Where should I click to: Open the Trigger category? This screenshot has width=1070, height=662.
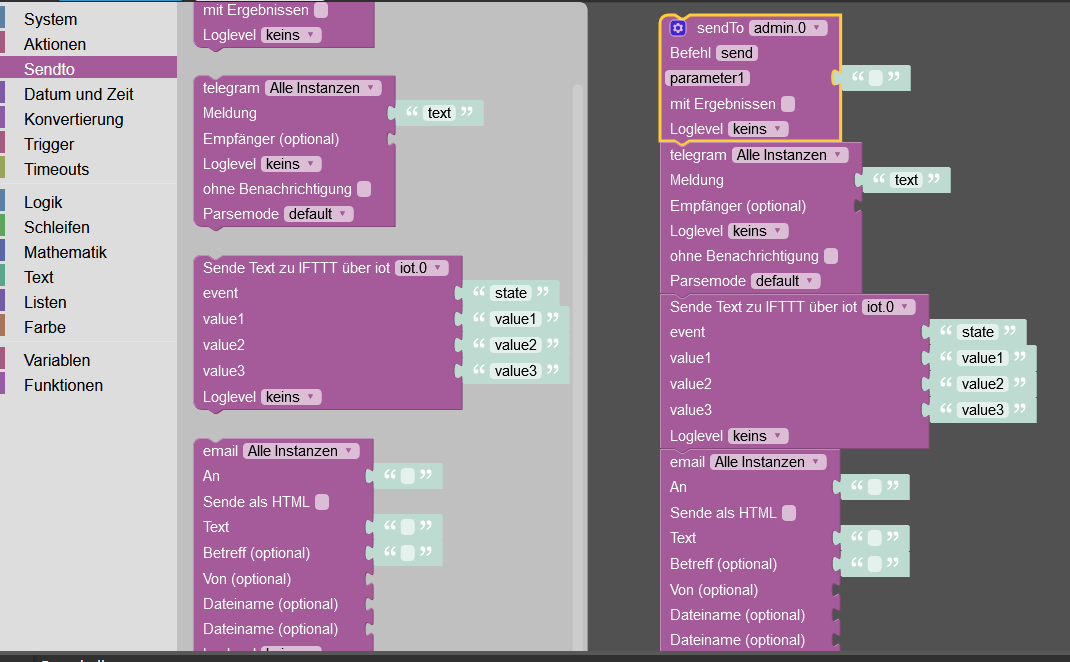pos(49,144)
